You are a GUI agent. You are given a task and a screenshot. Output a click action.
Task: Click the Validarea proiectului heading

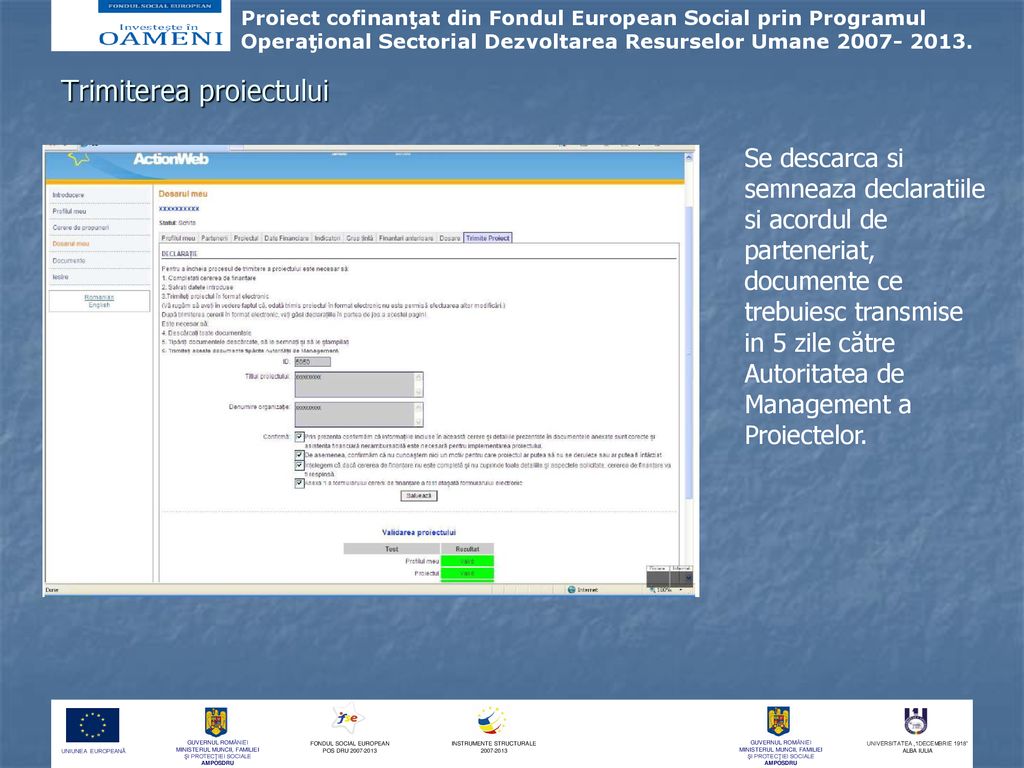(x=419, y=533)
